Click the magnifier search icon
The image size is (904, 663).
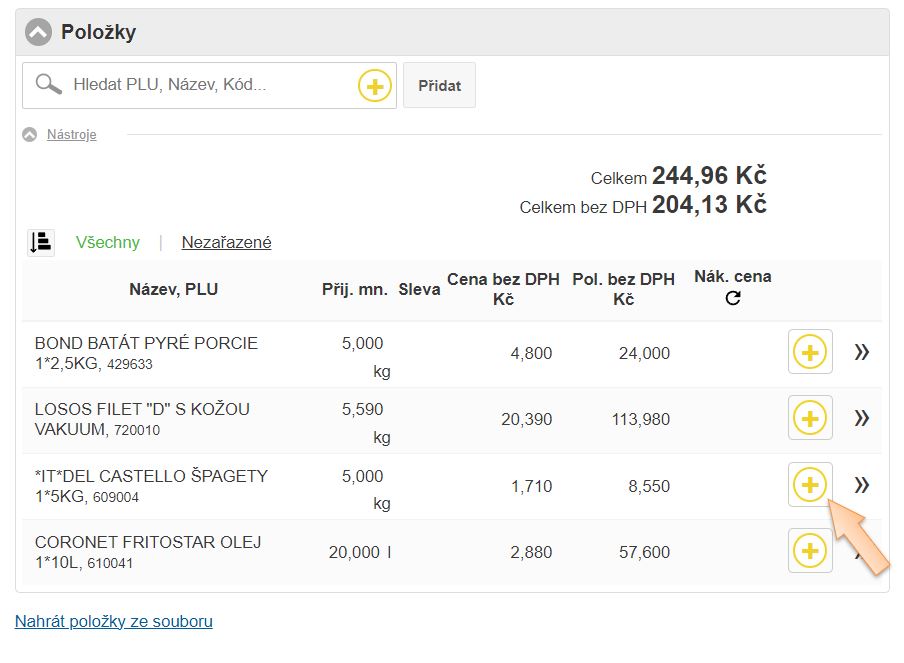point(48,85)
